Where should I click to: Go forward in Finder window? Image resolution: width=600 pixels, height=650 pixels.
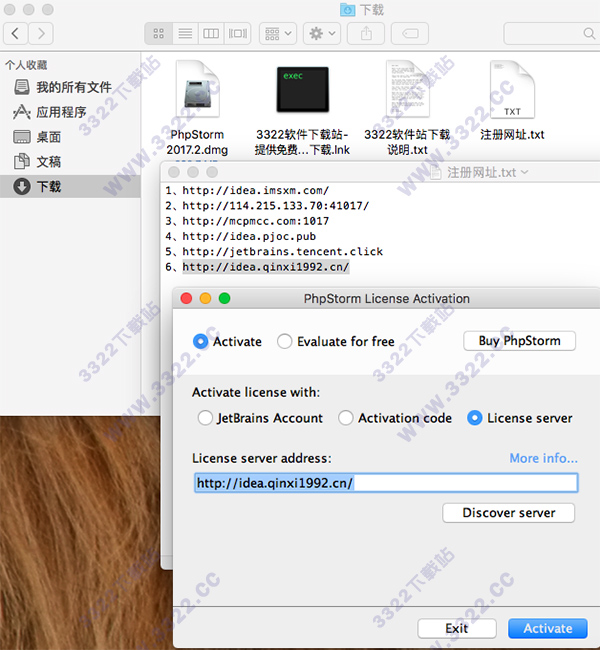[x=41, y=33]
